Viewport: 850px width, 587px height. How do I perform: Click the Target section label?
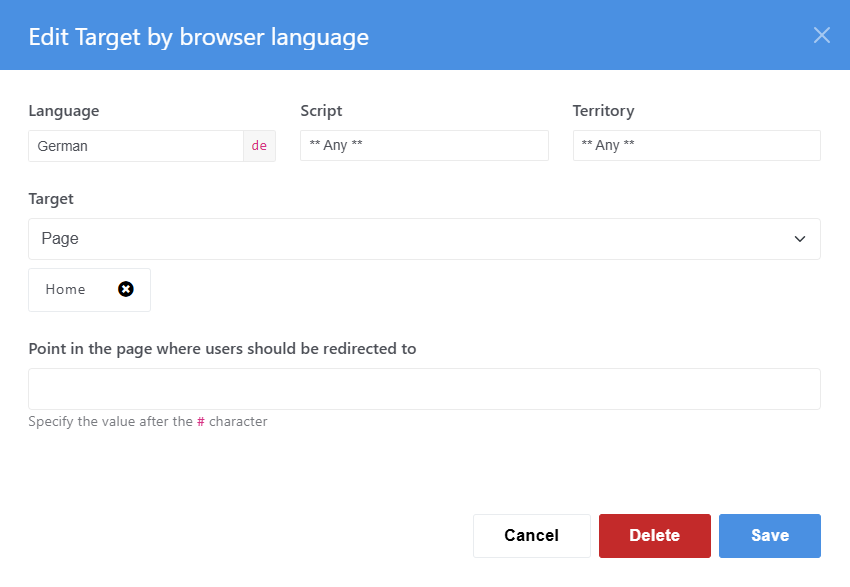(51, 199)
